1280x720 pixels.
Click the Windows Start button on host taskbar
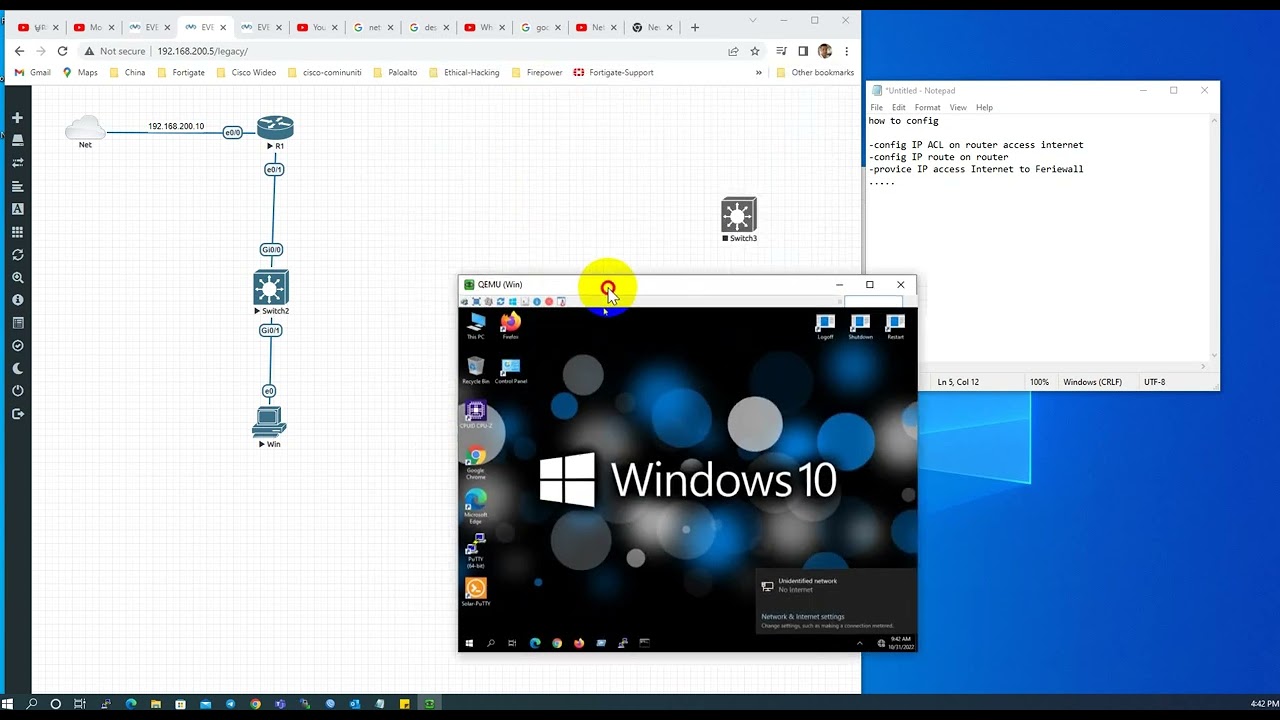click(8, 704)
